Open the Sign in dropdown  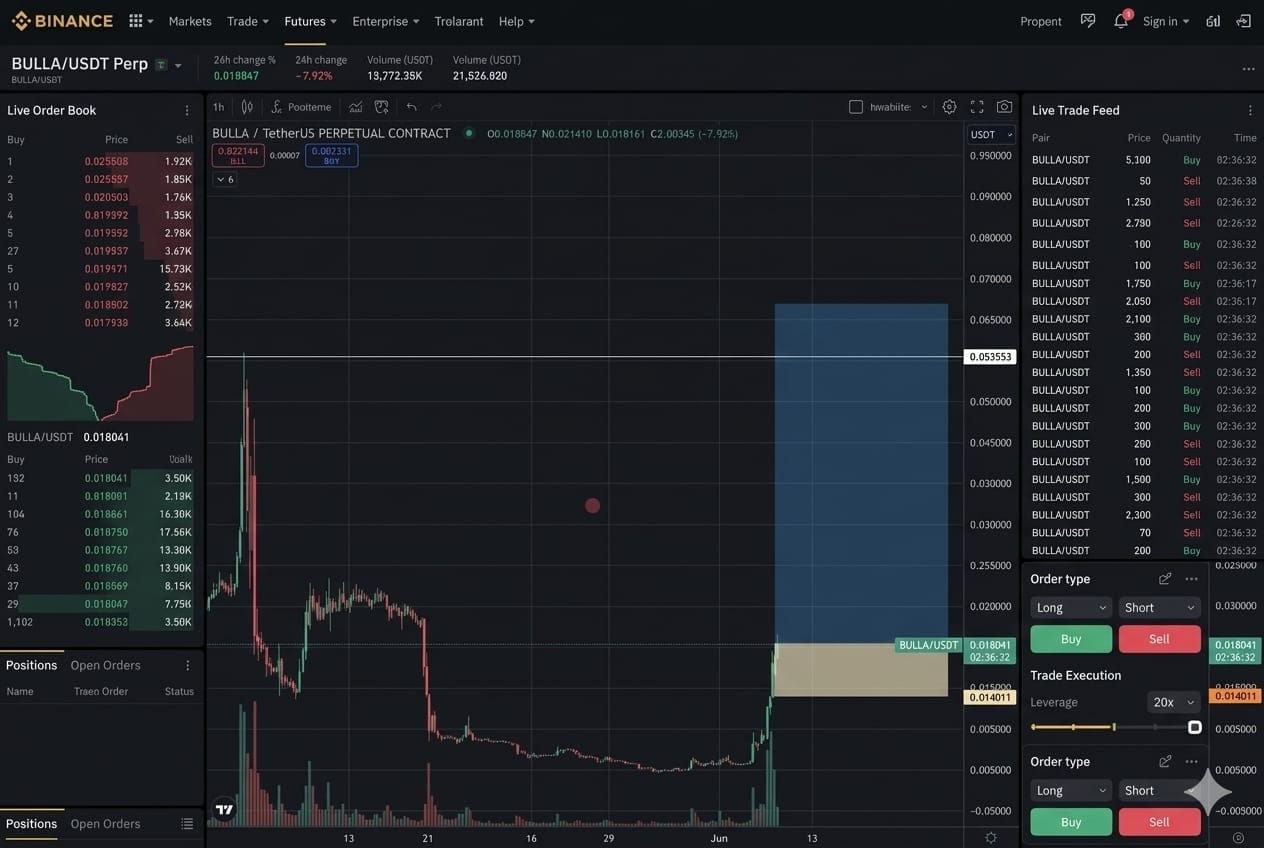(1166, 21)
